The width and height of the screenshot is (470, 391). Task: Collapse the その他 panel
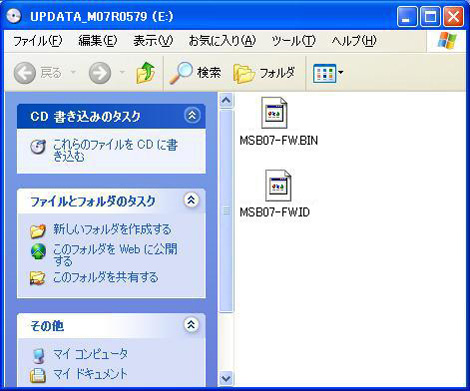pyautogui.click(x=191, y=325)
